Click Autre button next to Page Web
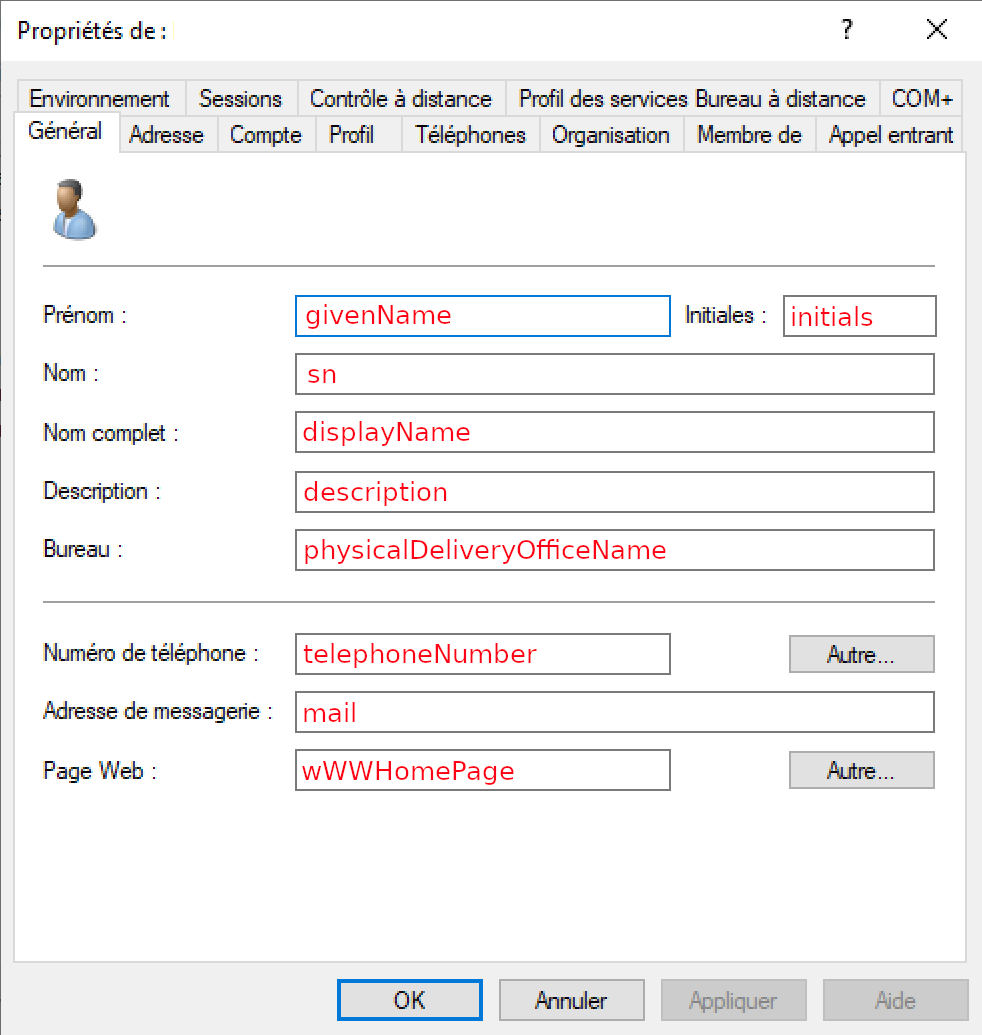This screenshot has width=982, height=1035. tap(860, 771)
